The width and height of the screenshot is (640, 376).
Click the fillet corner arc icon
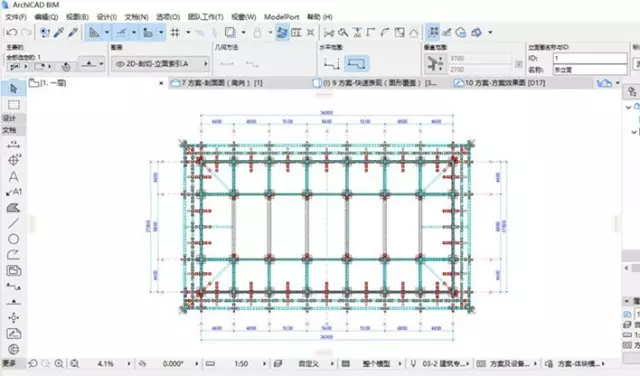click(x=385, y=33)
